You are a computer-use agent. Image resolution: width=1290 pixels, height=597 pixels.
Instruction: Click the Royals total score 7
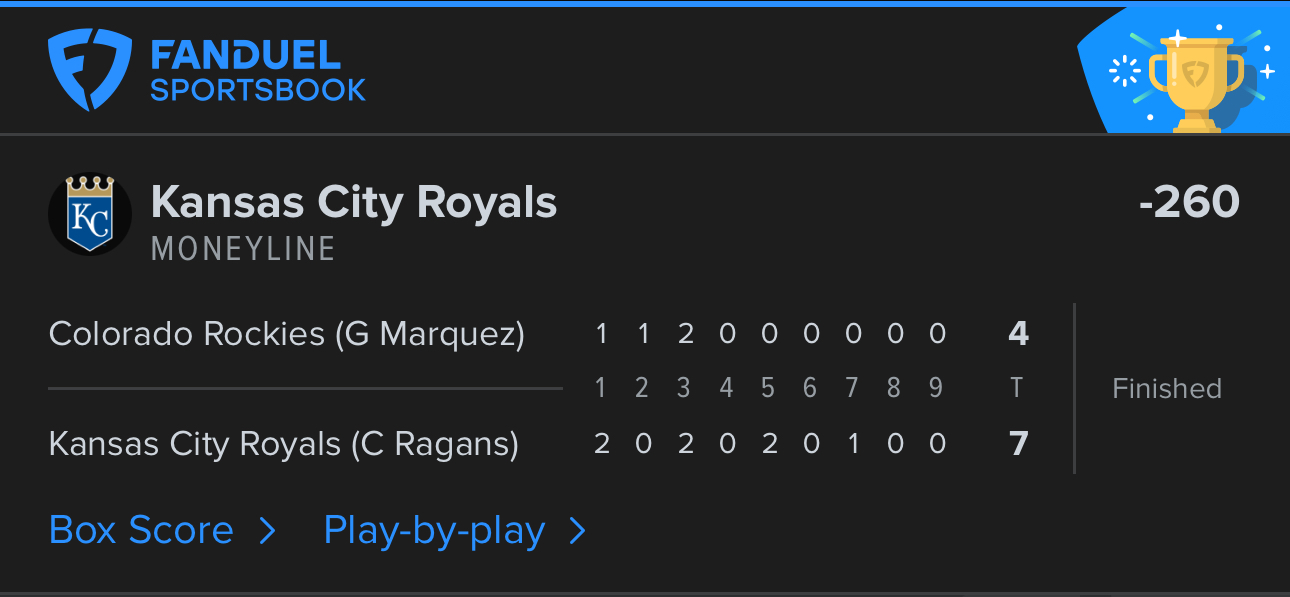[1018, 443]
